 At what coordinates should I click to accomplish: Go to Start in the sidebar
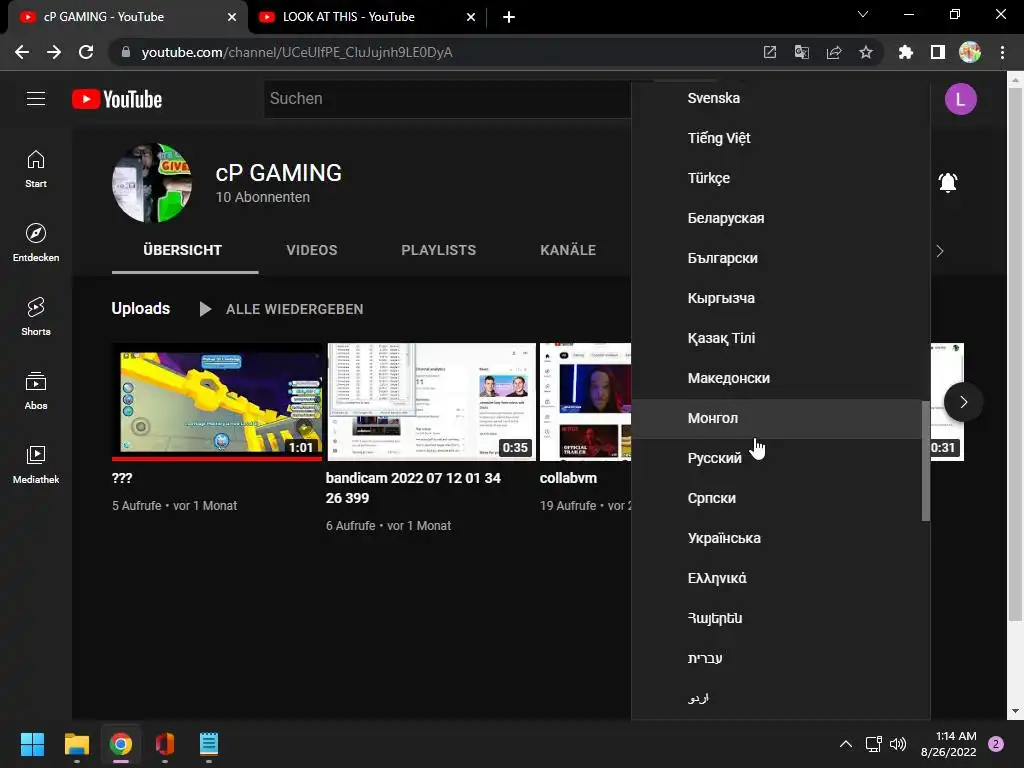(36, 169)
